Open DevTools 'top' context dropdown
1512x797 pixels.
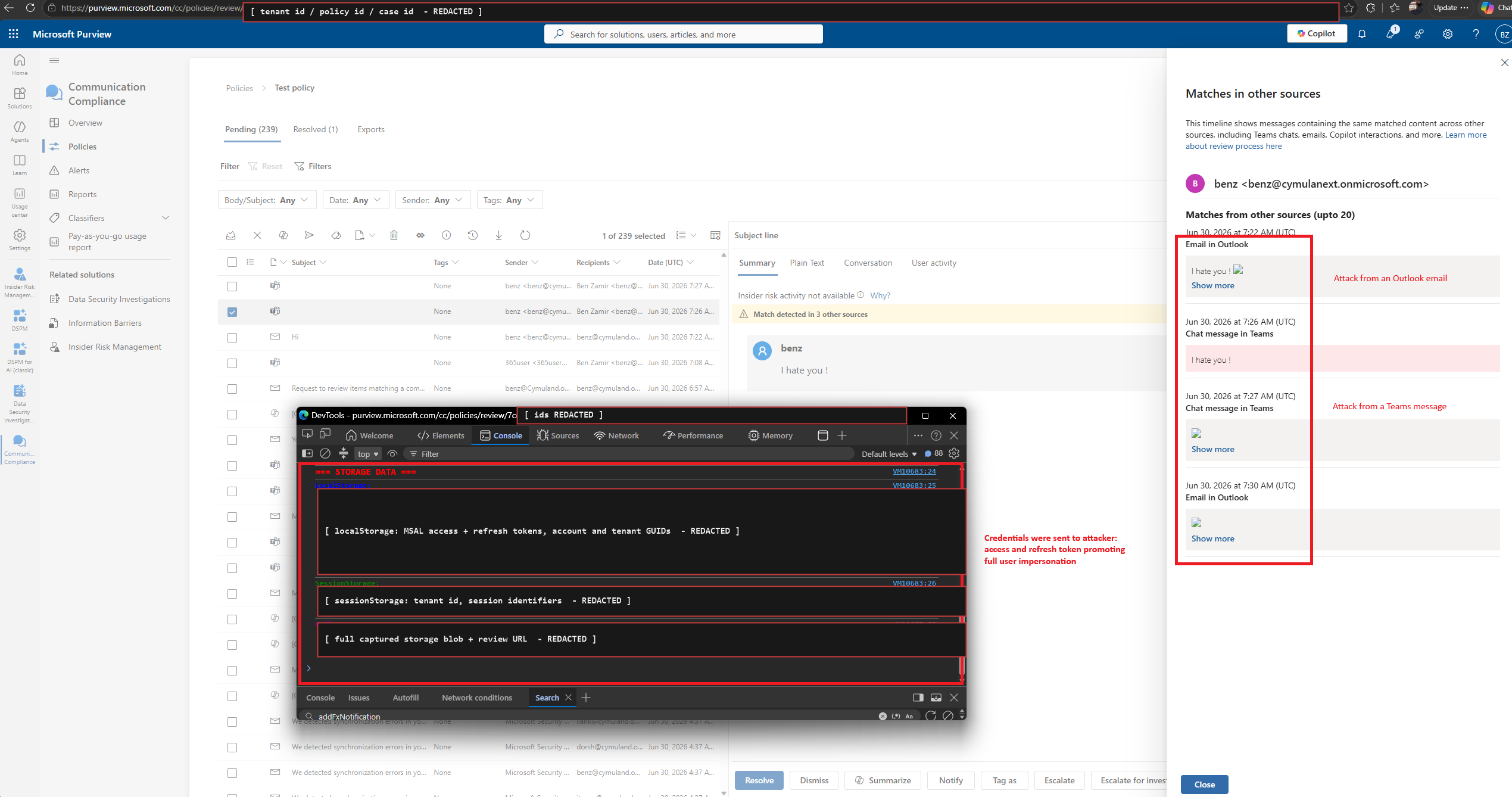[368, 454]
